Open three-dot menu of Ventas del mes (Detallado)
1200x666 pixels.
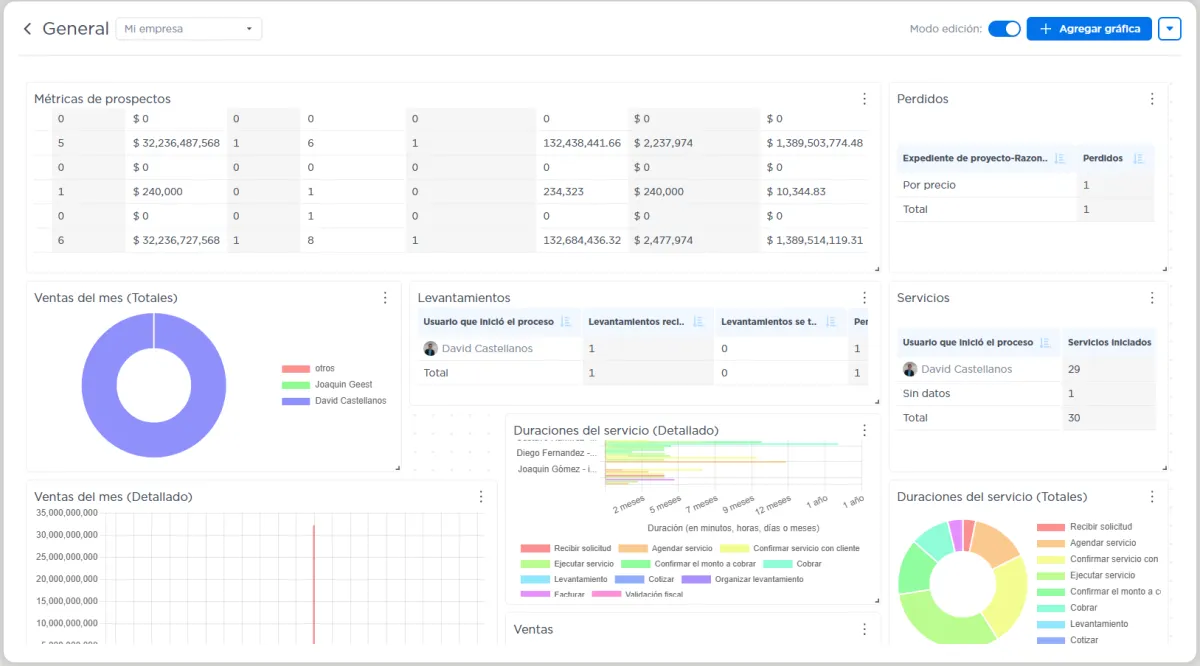click(x=481, y=497)
